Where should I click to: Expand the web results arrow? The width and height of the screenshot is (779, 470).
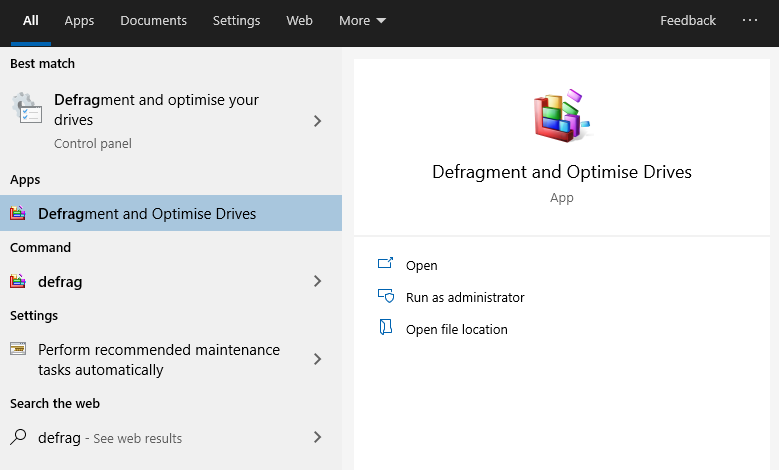pos(317,437)
